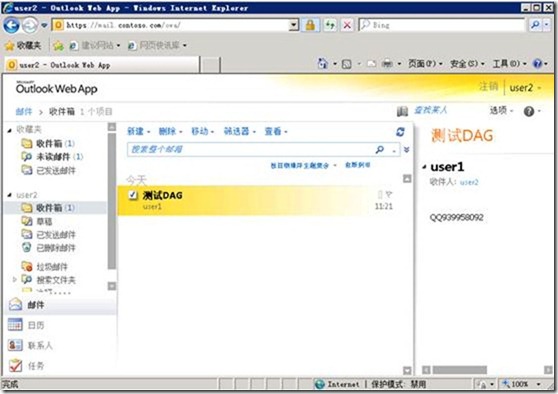This screenshot has height=394, width=558.
Task: Click the Bing search magnifier button
Action: click(x=535, y=25)
